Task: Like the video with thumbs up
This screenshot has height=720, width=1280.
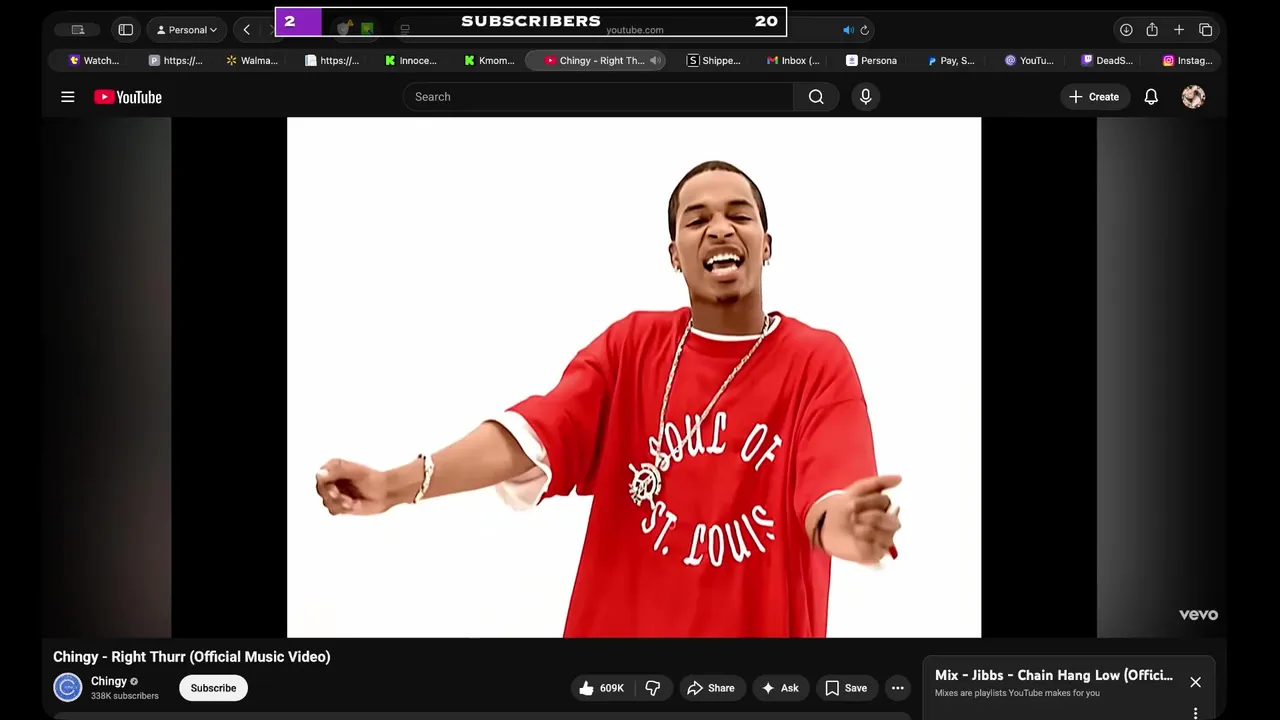Action: point(601,688)
